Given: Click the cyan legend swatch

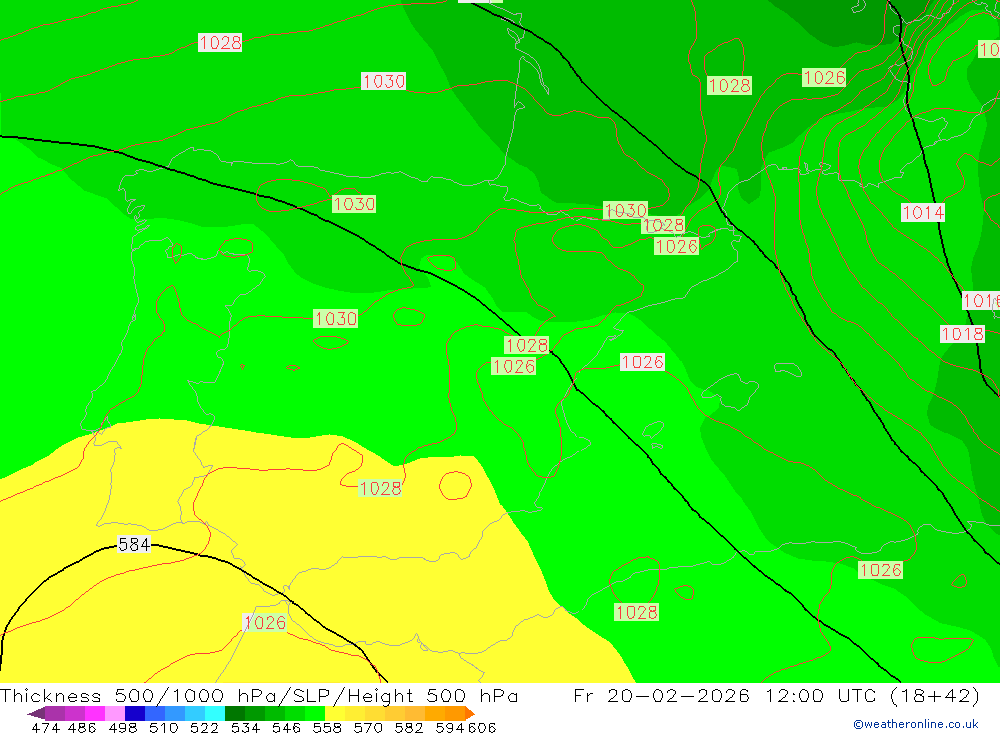Looking at the screenshot, I should [215, 713].
